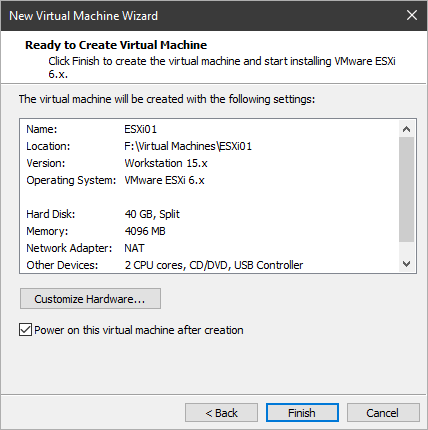The image size is (428, 430).
Task: Click the scroll down arrow in settings list
Action: 406,264
